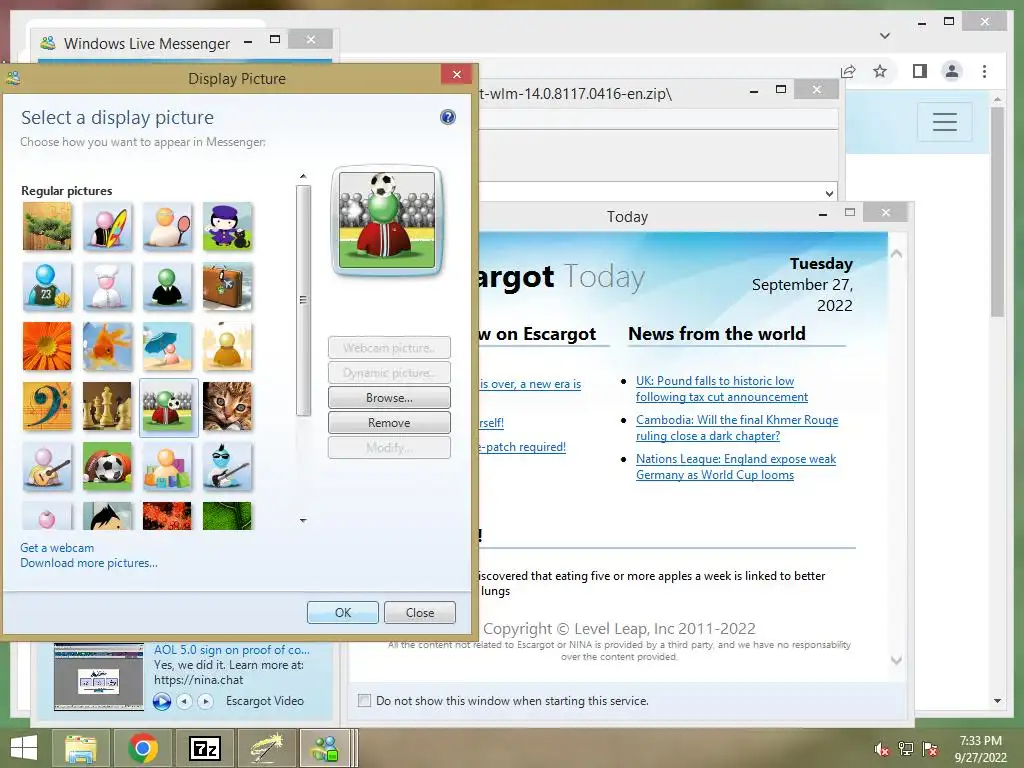Open Nations League England Germany article
This screenshot has width=1024, height=768.
pyautogui.click(x=736, y=467)
